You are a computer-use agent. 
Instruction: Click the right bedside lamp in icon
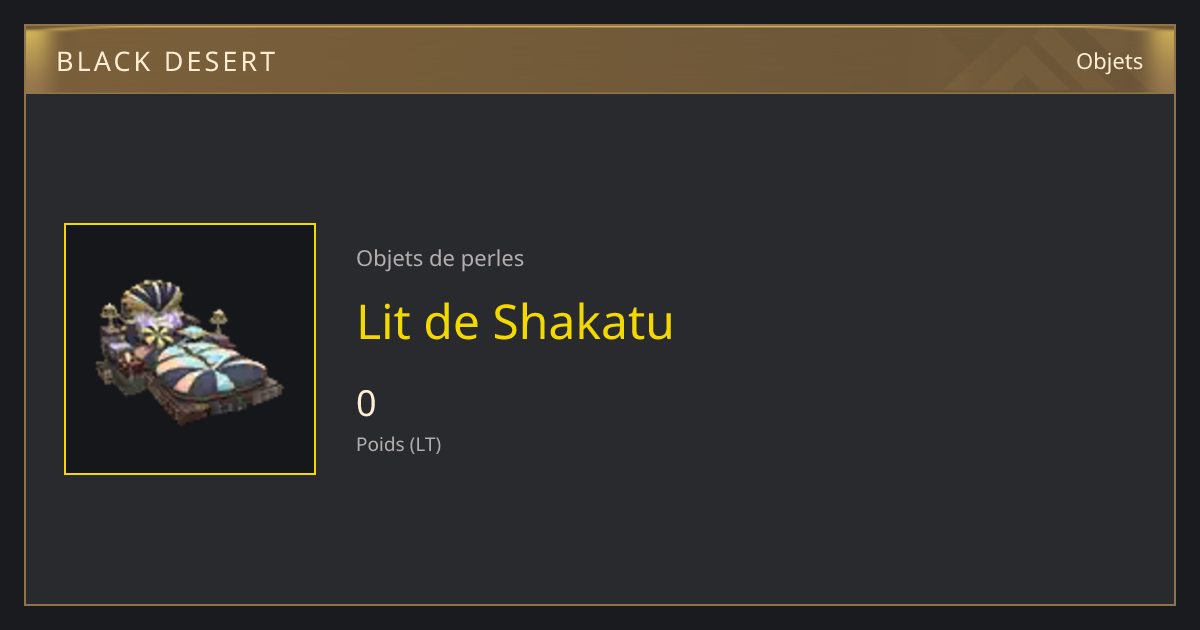(219, 322)
